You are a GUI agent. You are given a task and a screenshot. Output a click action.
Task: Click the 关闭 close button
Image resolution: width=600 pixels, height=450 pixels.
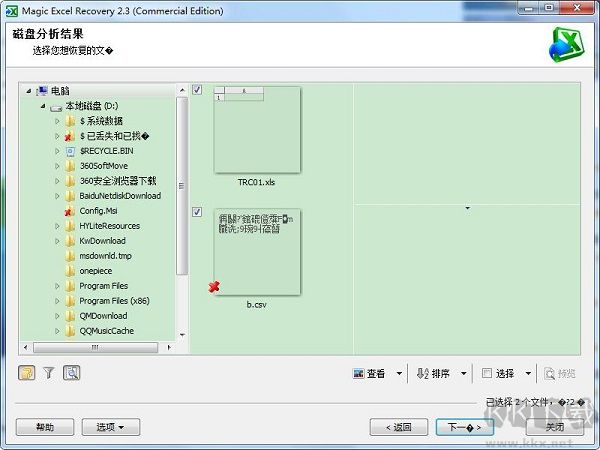tap(555, 427)
